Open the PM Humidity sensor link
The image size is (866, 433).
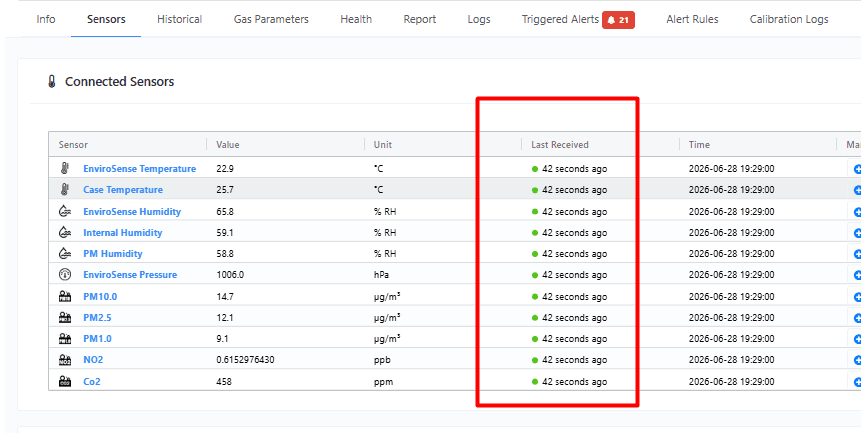pyautogui.click(x=113, y=254)
